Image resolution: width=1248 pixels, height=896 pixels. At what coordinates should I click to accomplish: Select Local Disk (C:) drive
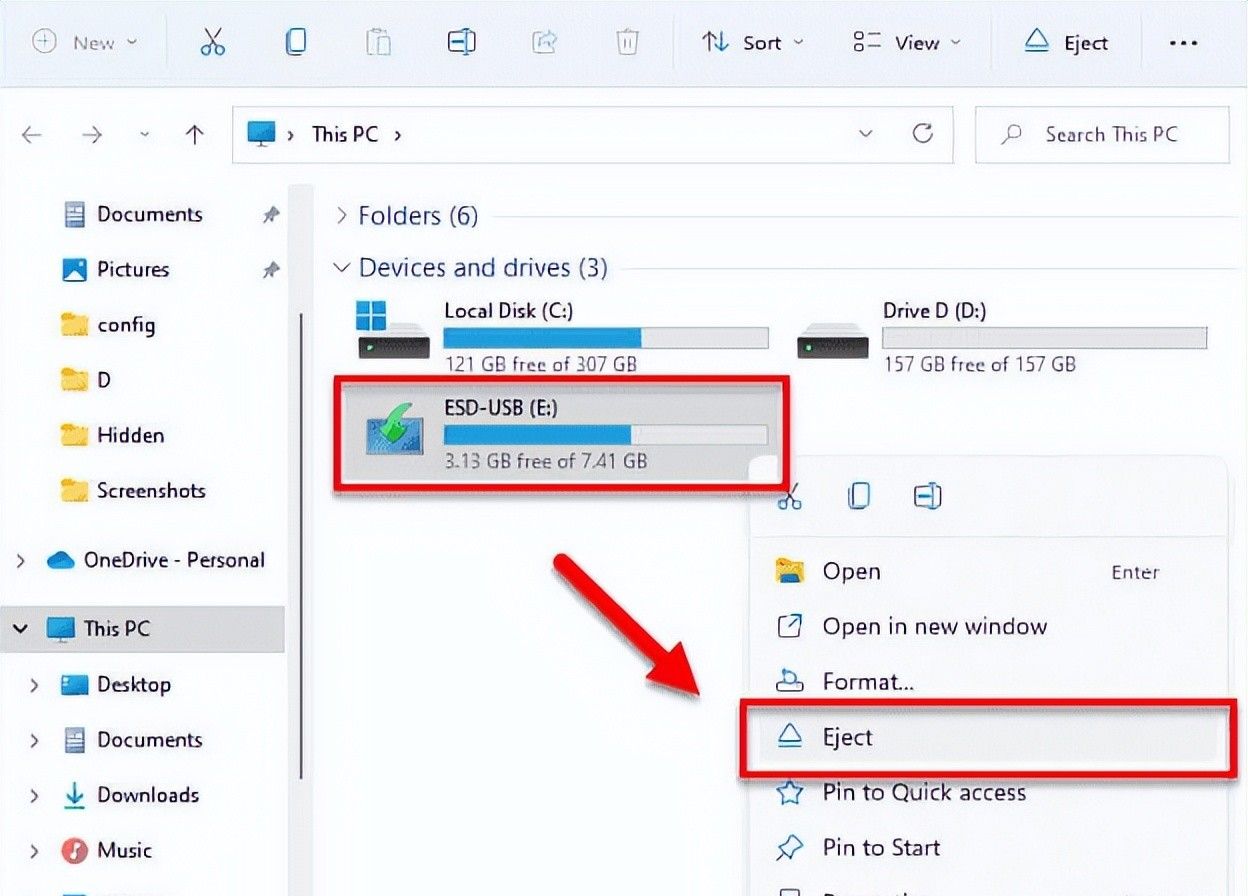click(x=562, y=337)
